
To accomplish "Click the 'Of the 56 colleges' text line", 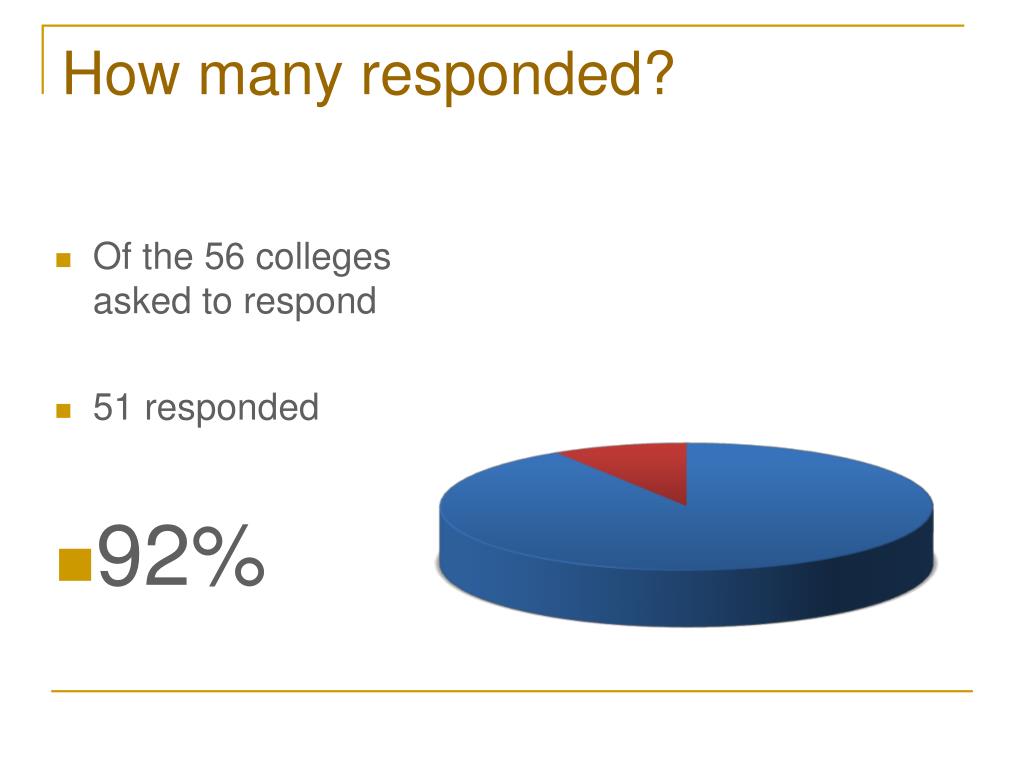I will (242, 257).
